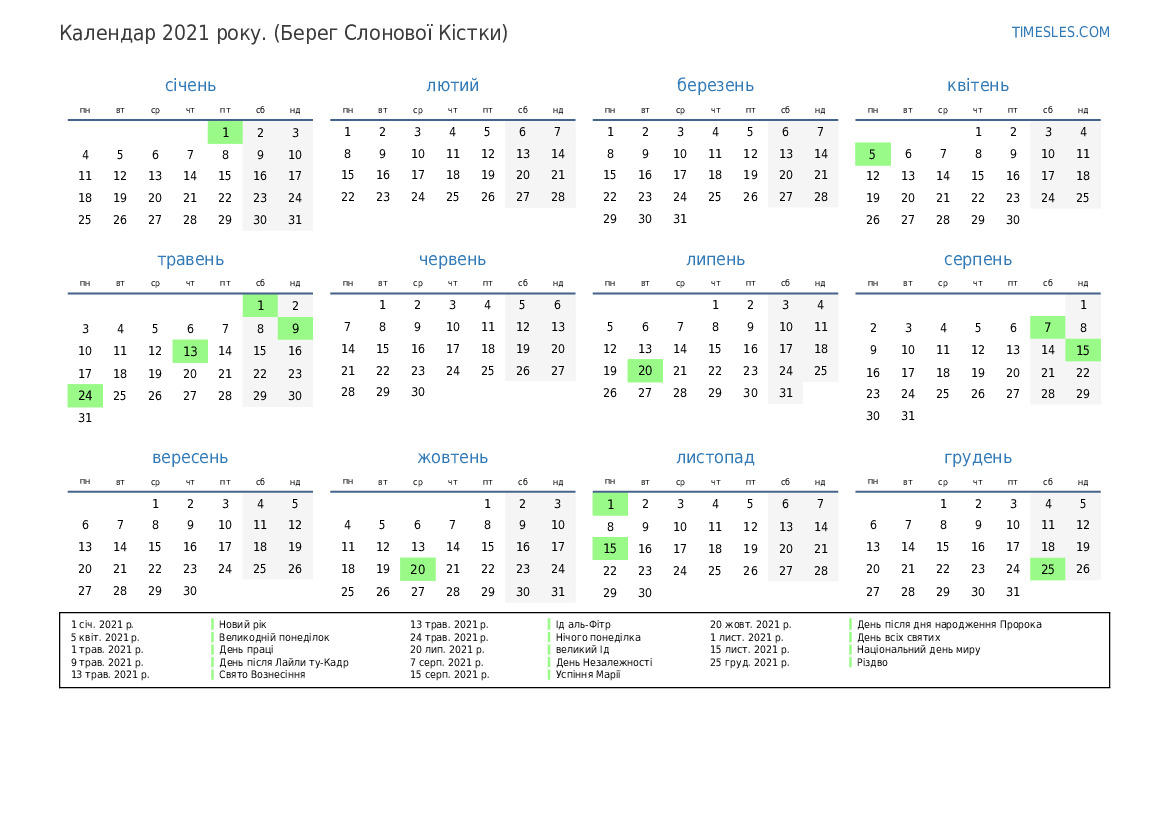Select the month heading 'лютий'
Screen dimensions: 1169x827
(453, 85)
